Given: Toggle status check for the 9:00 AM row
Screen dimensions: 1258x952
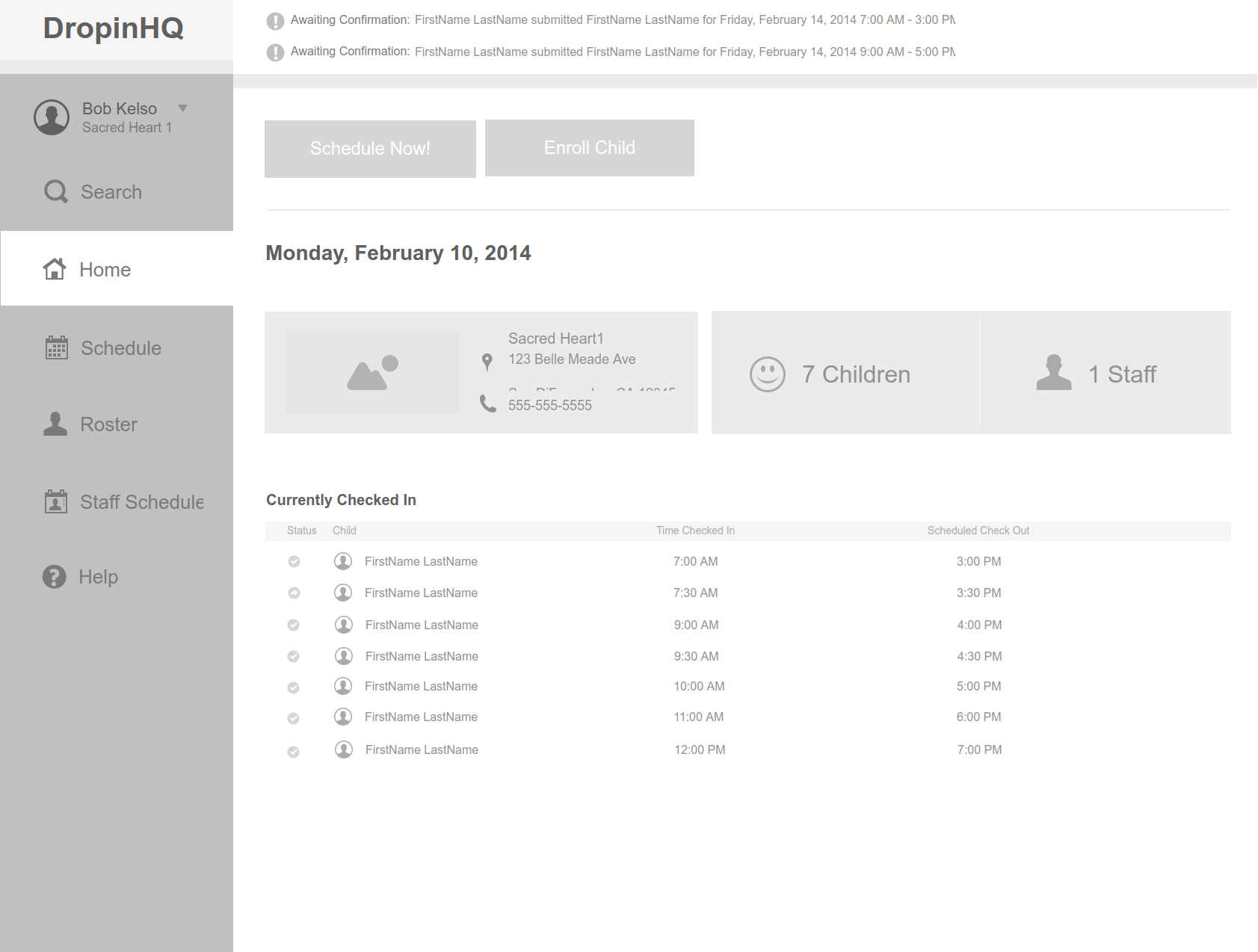Looking at the screenshot, I should coord(294,625).
